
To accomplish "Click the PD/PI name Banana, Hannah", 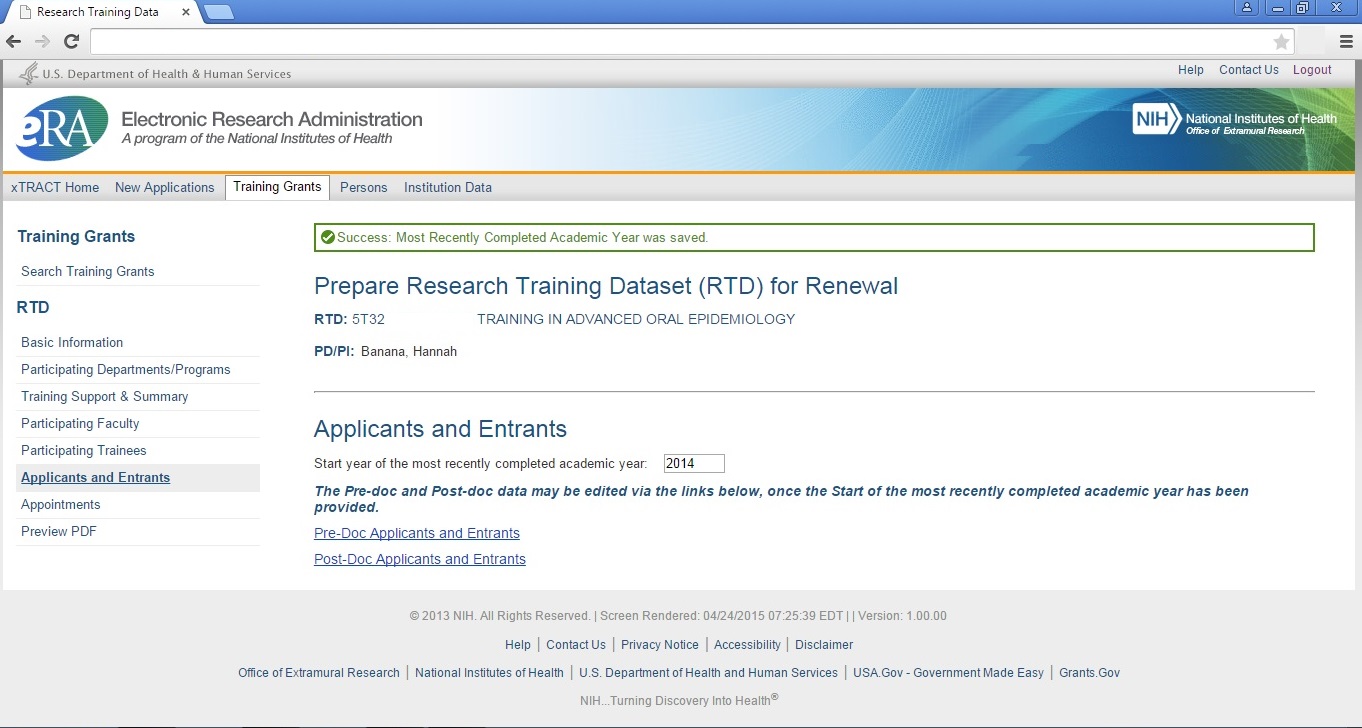I will coord(409,351).
